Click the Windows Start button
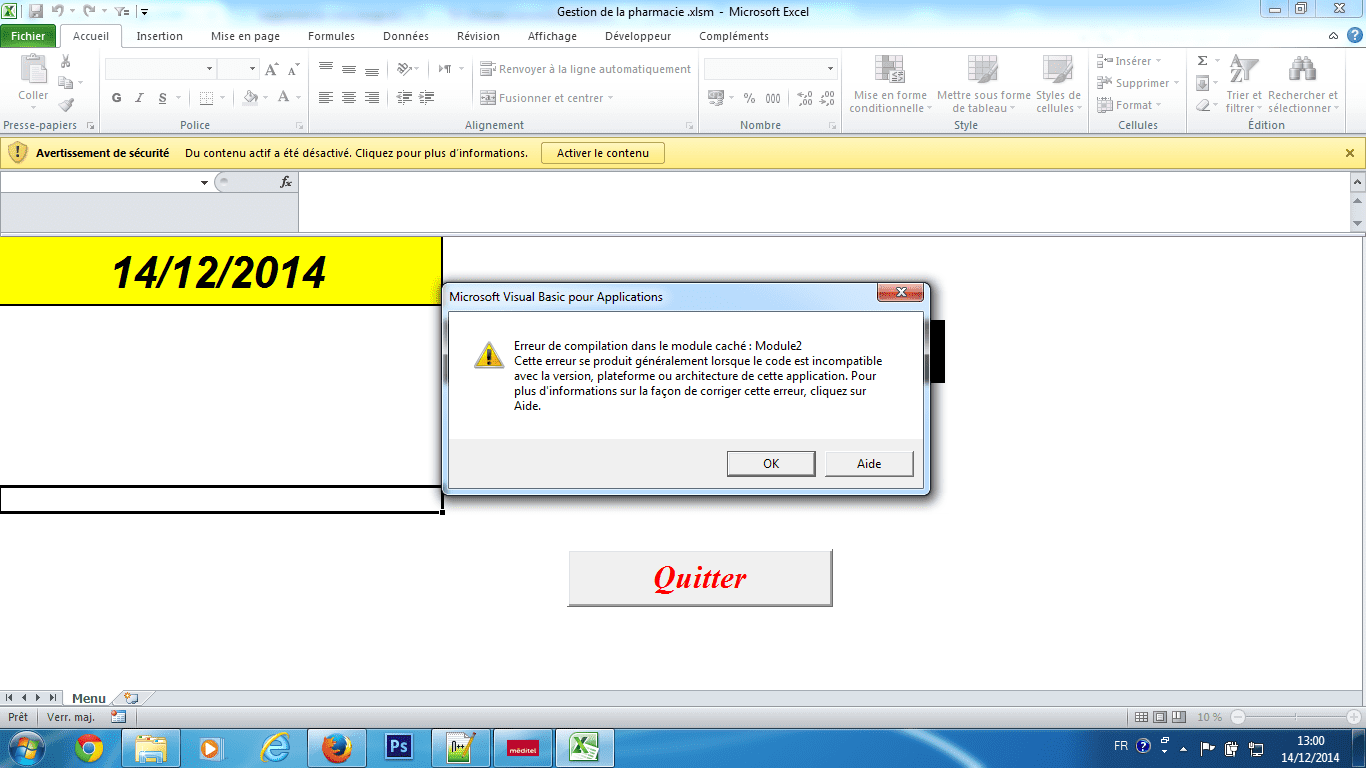The image size is (1366, 768). click(x=24, y=747)
